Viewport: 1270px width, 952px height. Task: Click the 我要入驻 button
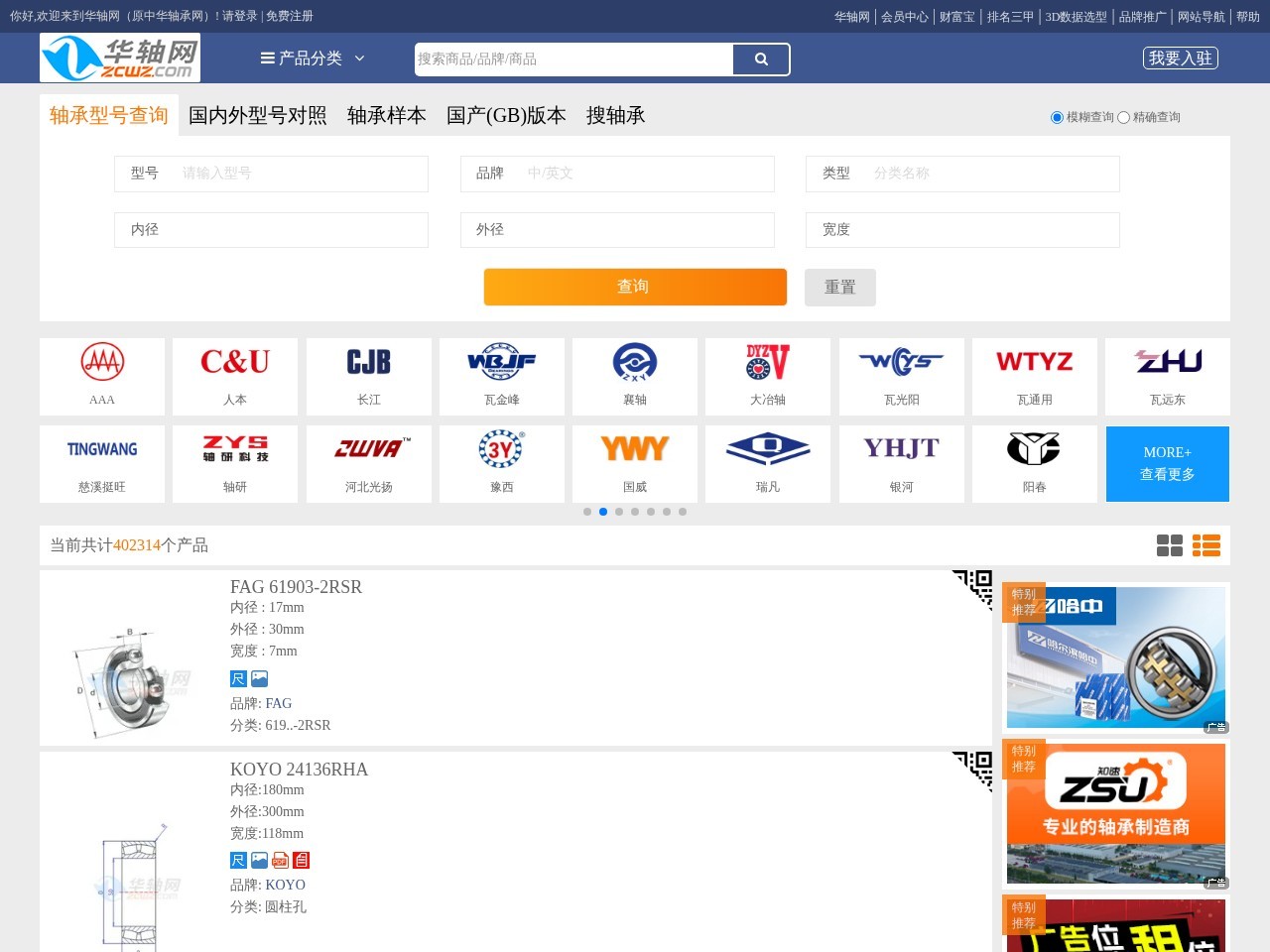pos(1181,59)
